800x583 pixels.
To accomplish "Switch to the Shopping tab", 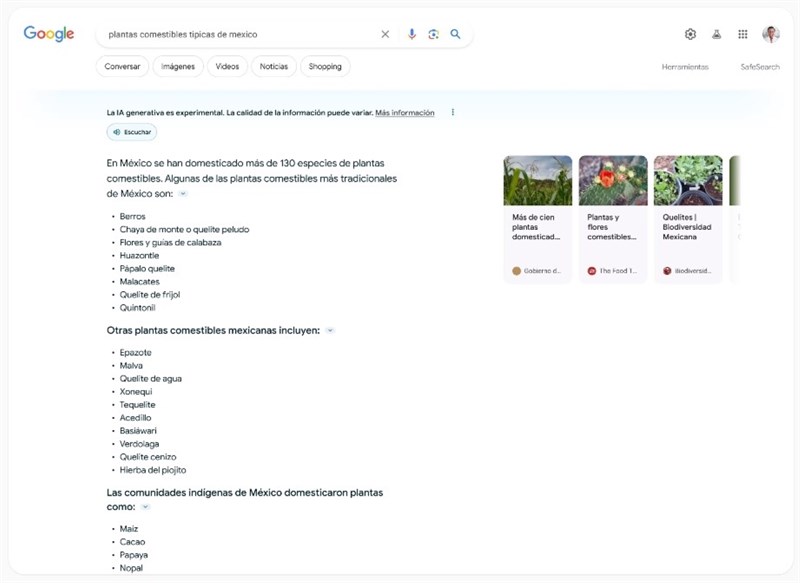I will point(325,66).
